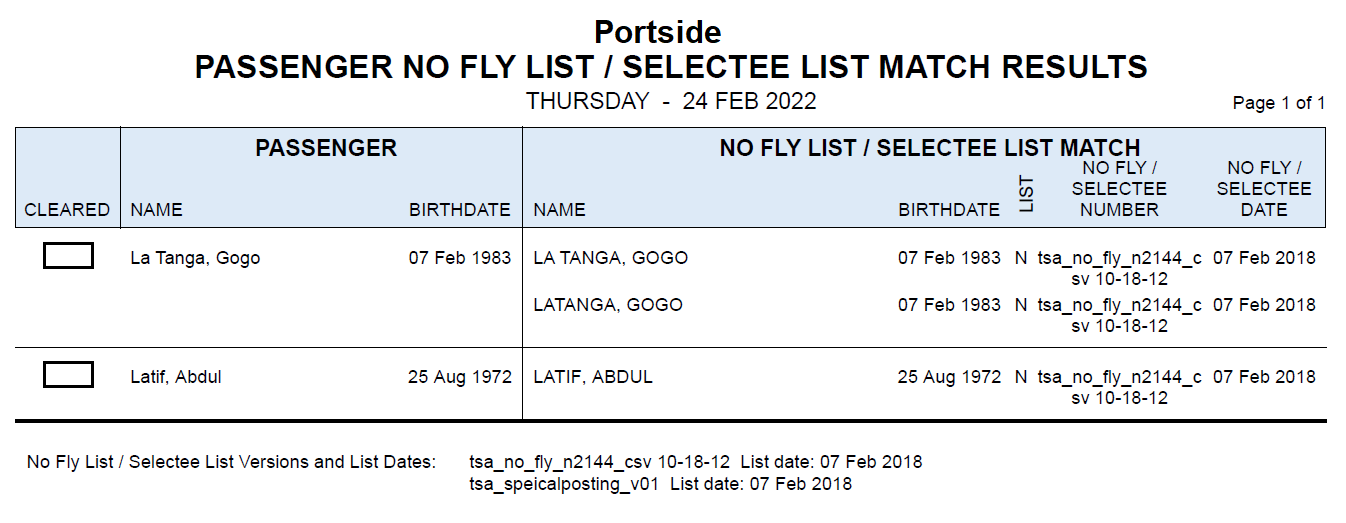Viewport: 1346px width, 523px height.
Task: Check the Cleared box for Latif, Abdul
Action: [x=68, y=375]
